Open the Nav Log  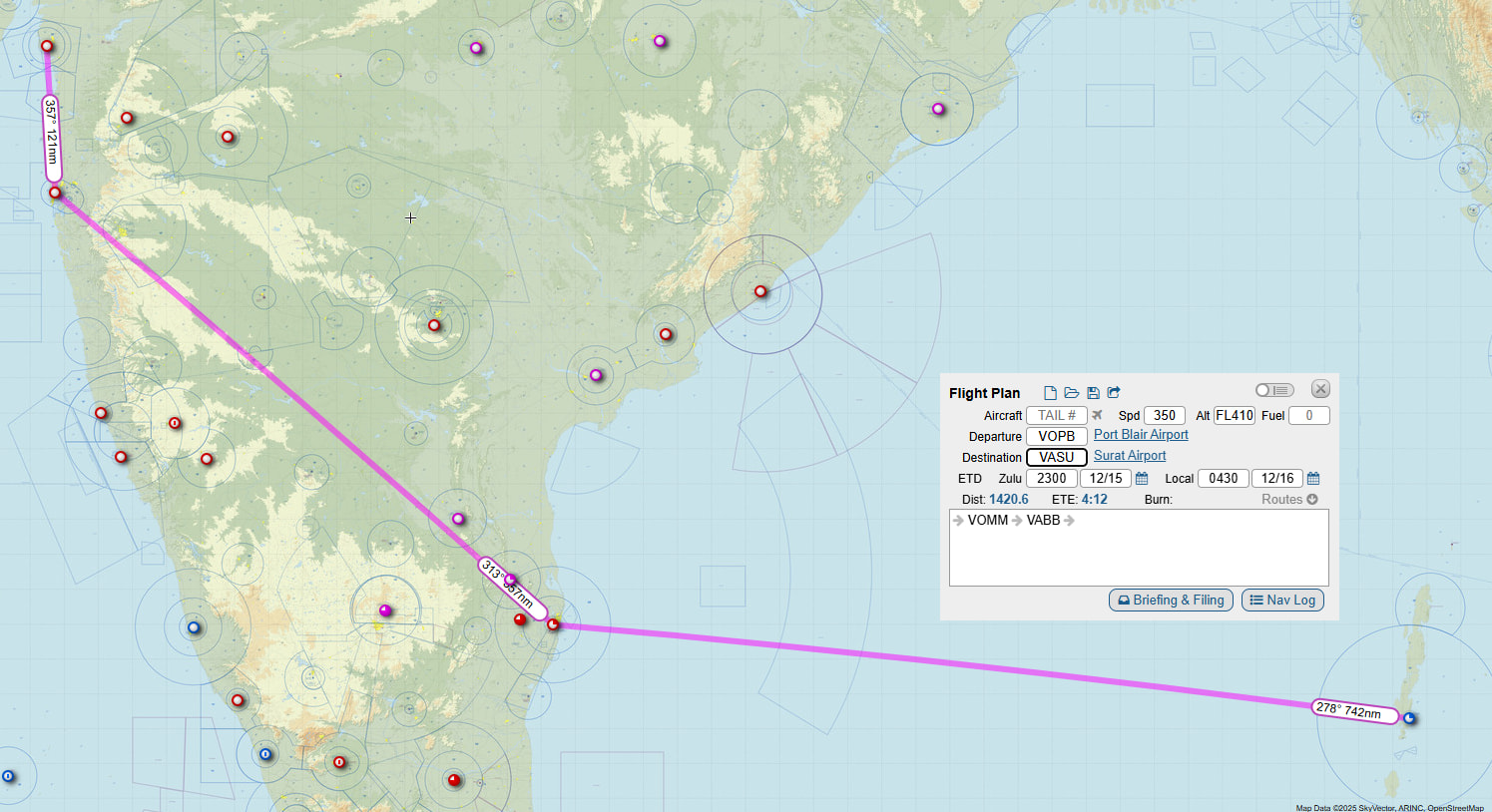1282,601
